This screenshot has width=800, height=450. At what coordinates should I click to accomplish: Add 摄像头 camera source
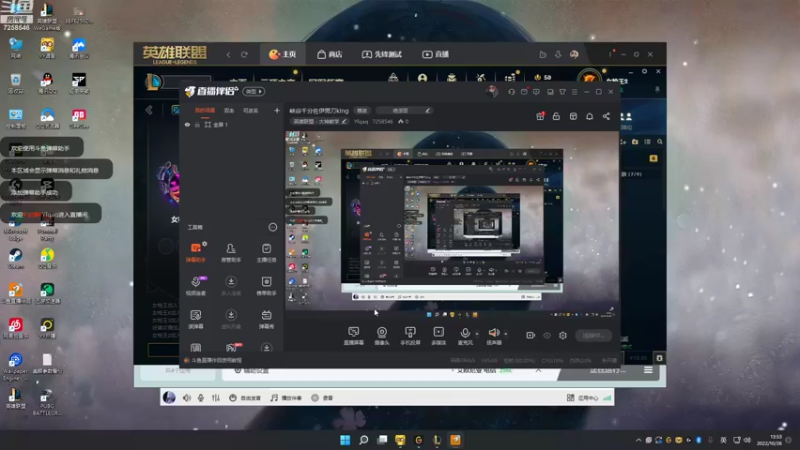tap(382, 336)
